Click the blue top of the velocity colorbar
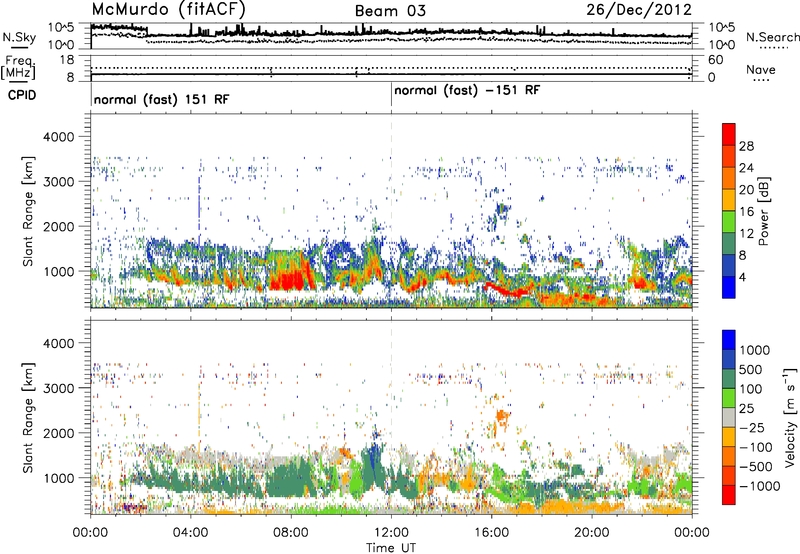This screenshot has width=800, height=554. [x=729, y=340]
